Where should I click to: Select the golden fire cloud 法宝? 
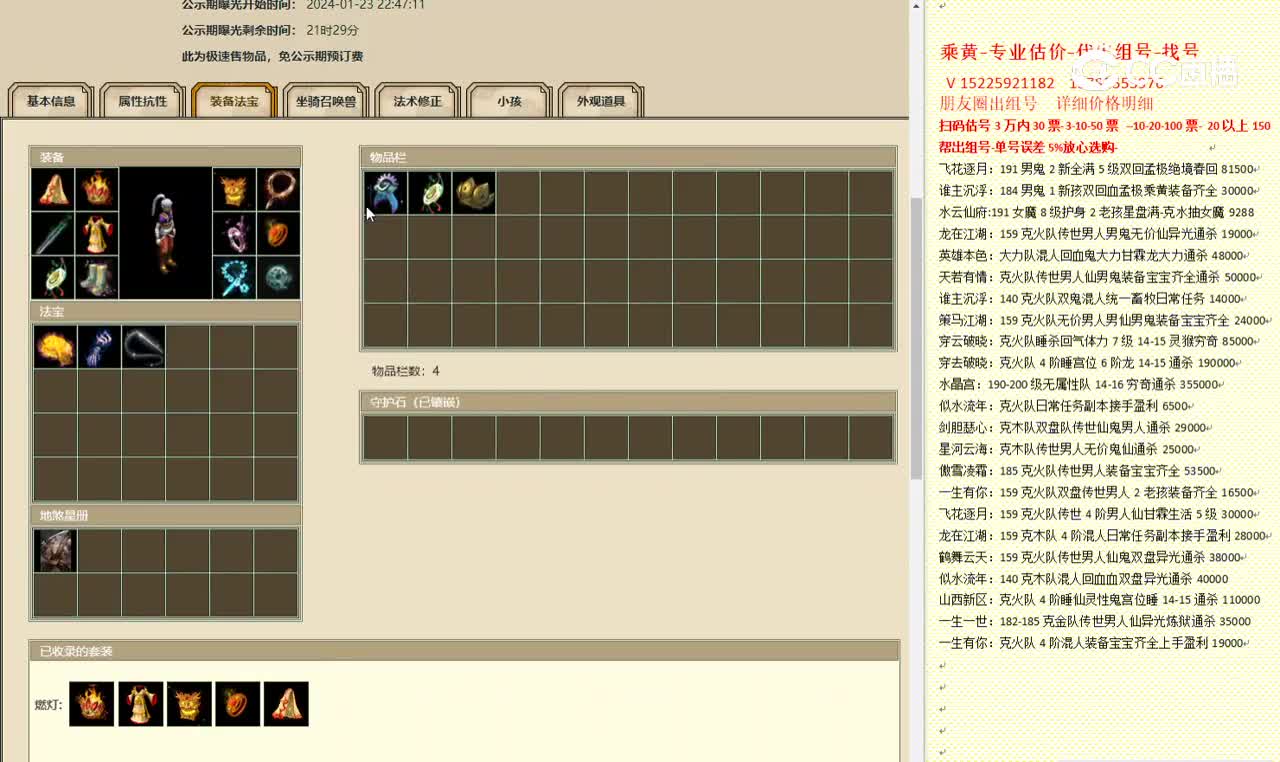click(55, 347)
